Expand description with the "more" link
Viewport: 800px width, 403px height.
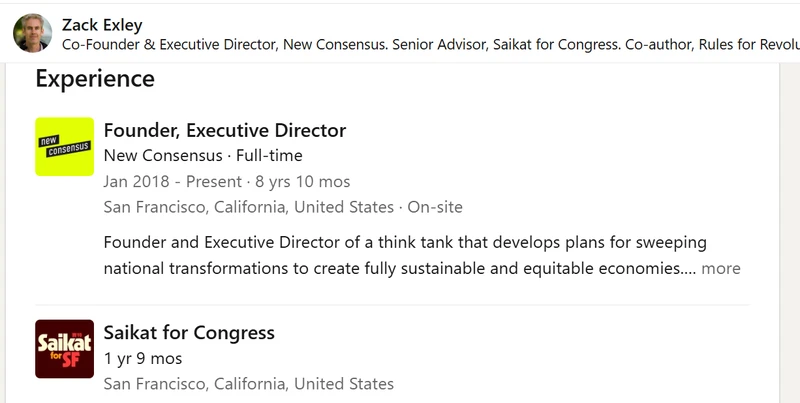coord(720,268)
